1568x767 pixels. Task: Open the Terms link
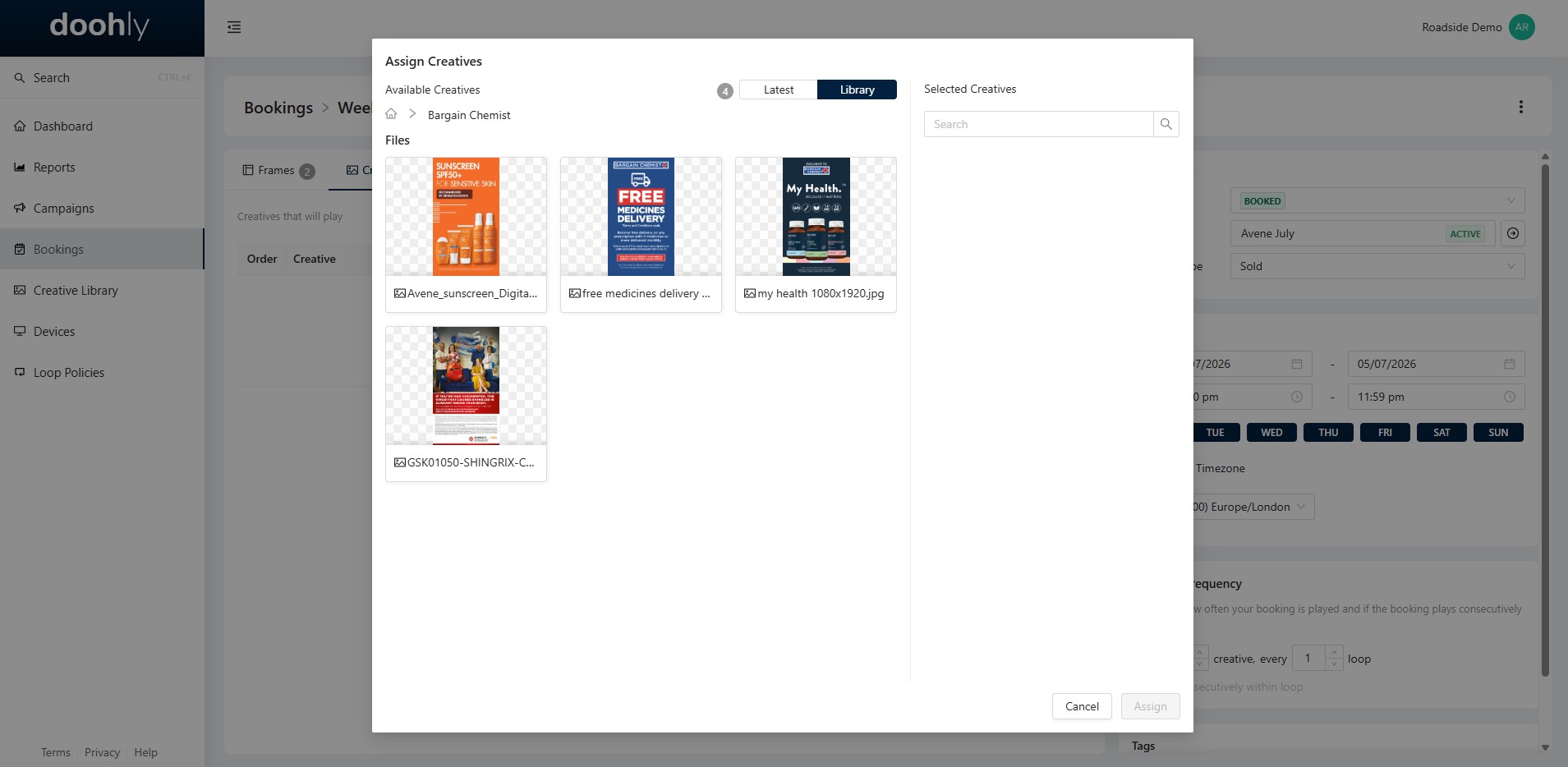pos(56,752)
